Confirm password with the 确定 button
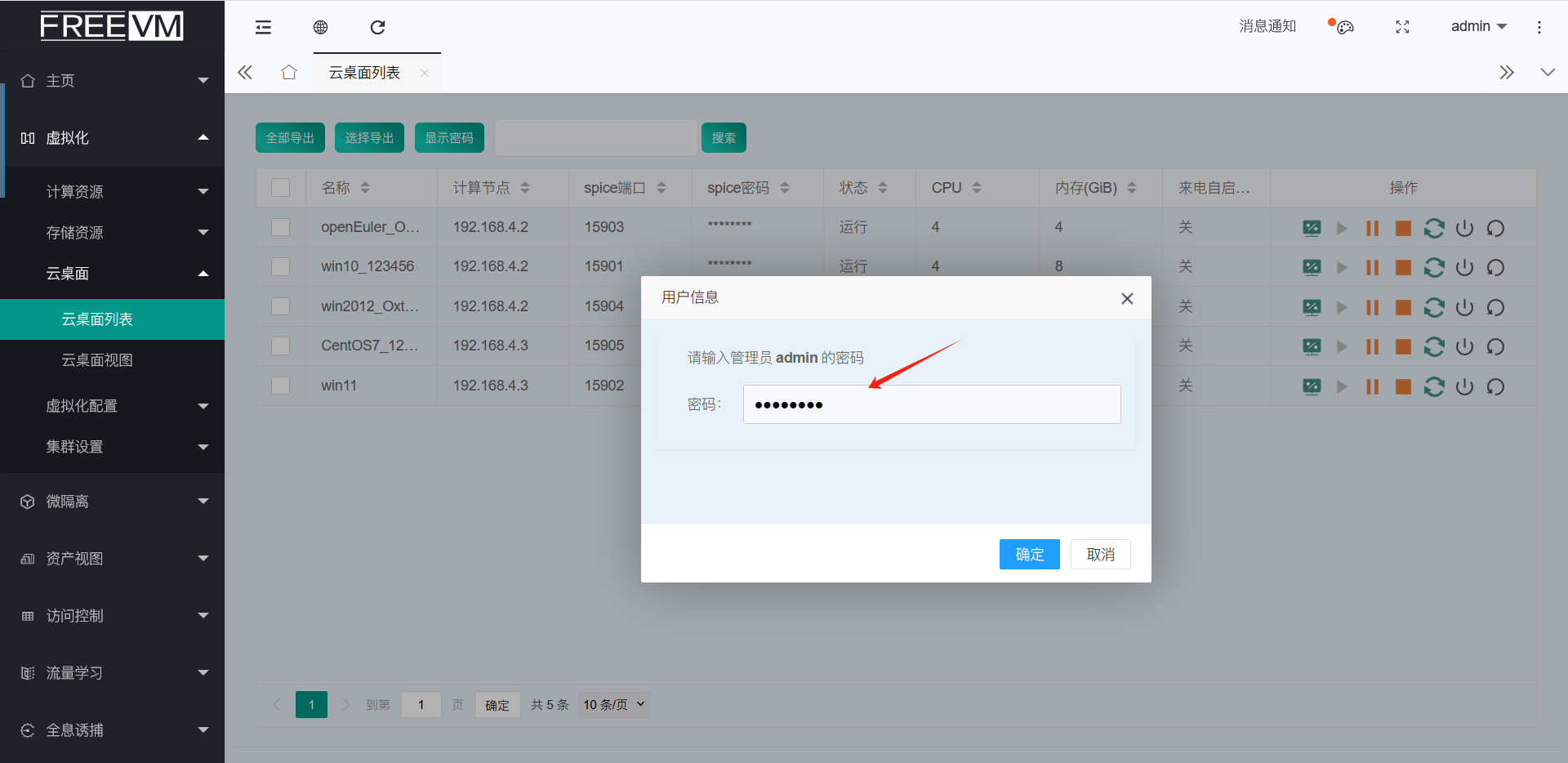The height and width of the screenshot is (763, 1568). tap(1029, 555)
